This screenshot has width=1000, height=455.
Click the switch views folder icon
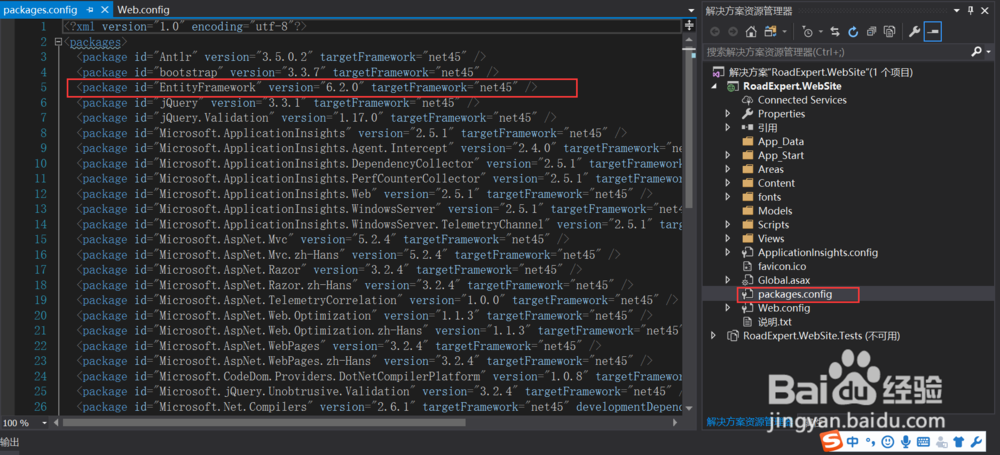click(x=770, y=31)
